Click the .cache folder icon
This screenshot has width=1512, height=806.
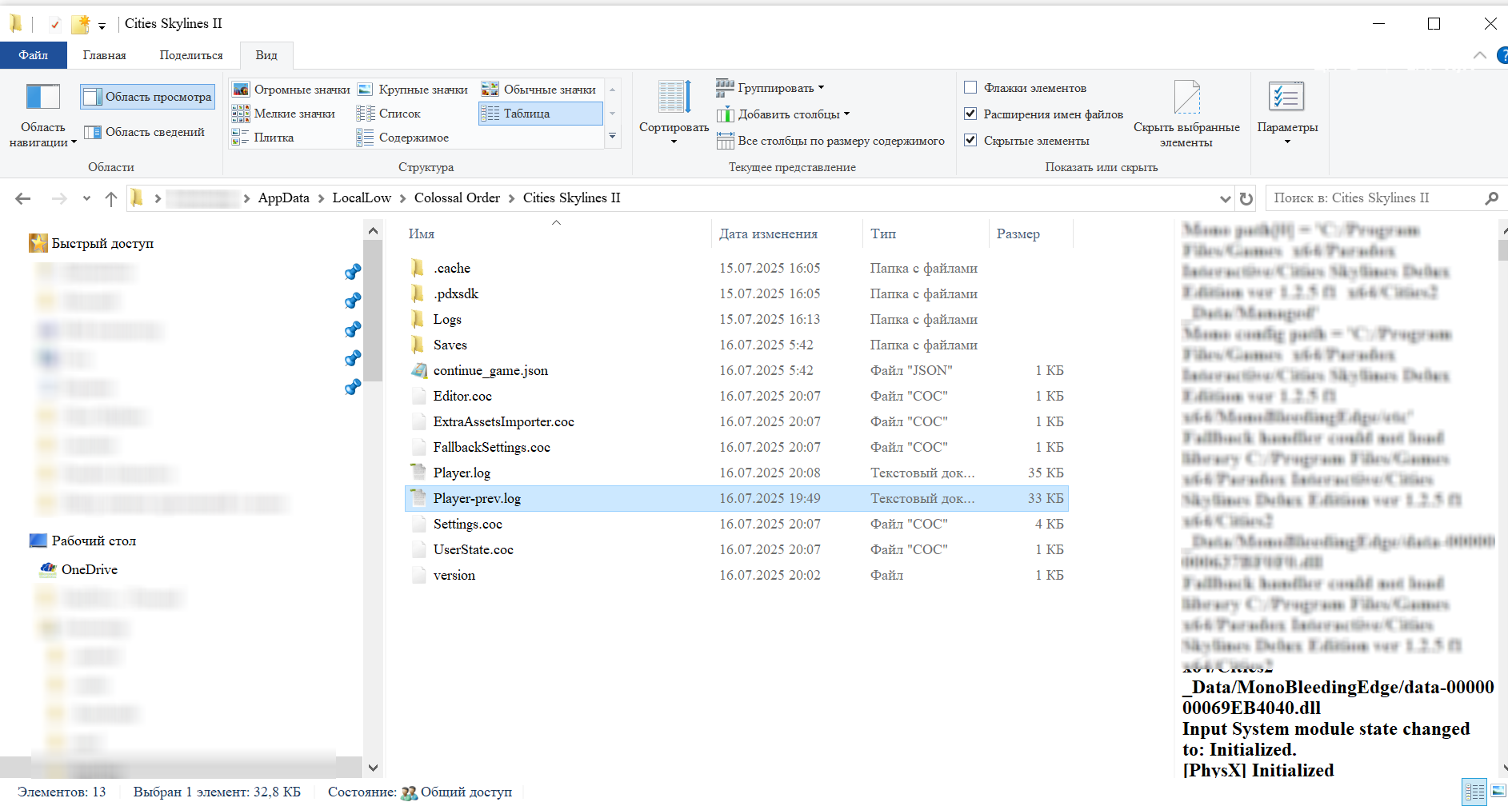[418, 268]
